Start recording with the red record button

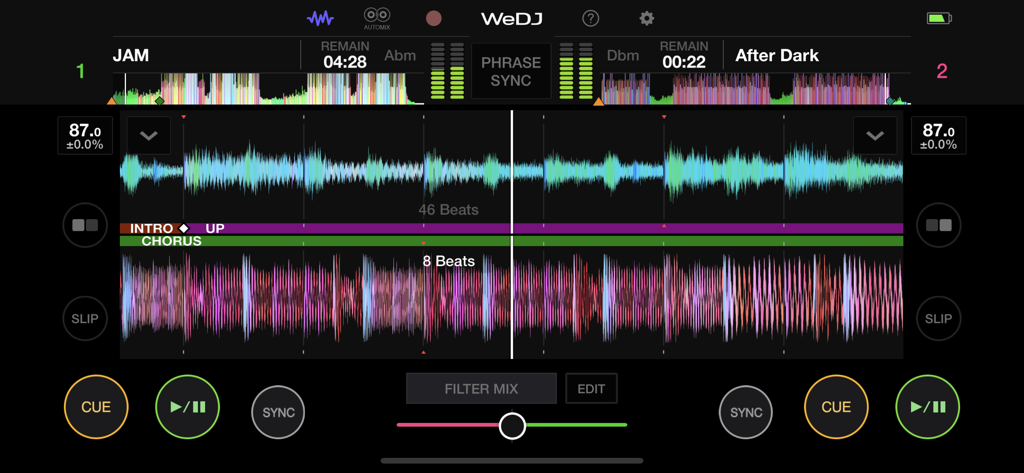point(434,18)
